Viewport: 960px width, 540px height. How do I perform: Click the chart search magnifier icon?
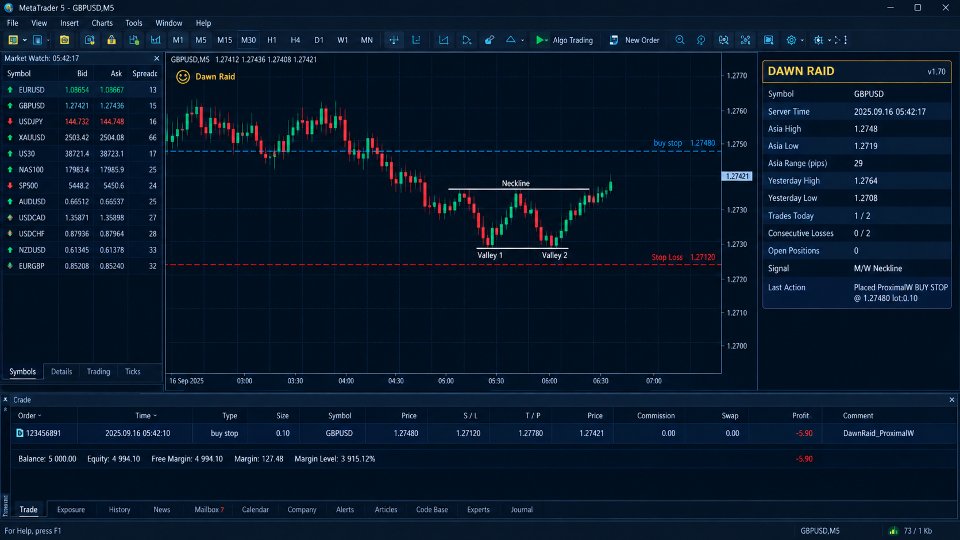tap(724, 40)
